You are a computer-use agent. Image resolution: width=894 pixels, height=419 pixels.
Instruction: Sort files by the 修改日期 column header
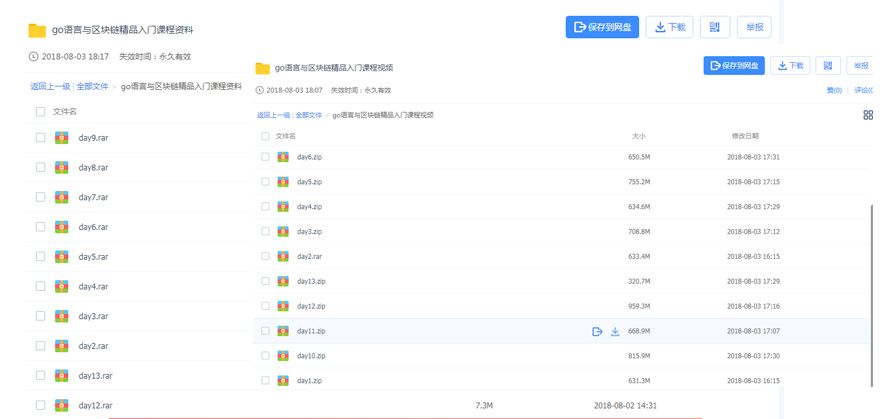(x=745, y=136)
